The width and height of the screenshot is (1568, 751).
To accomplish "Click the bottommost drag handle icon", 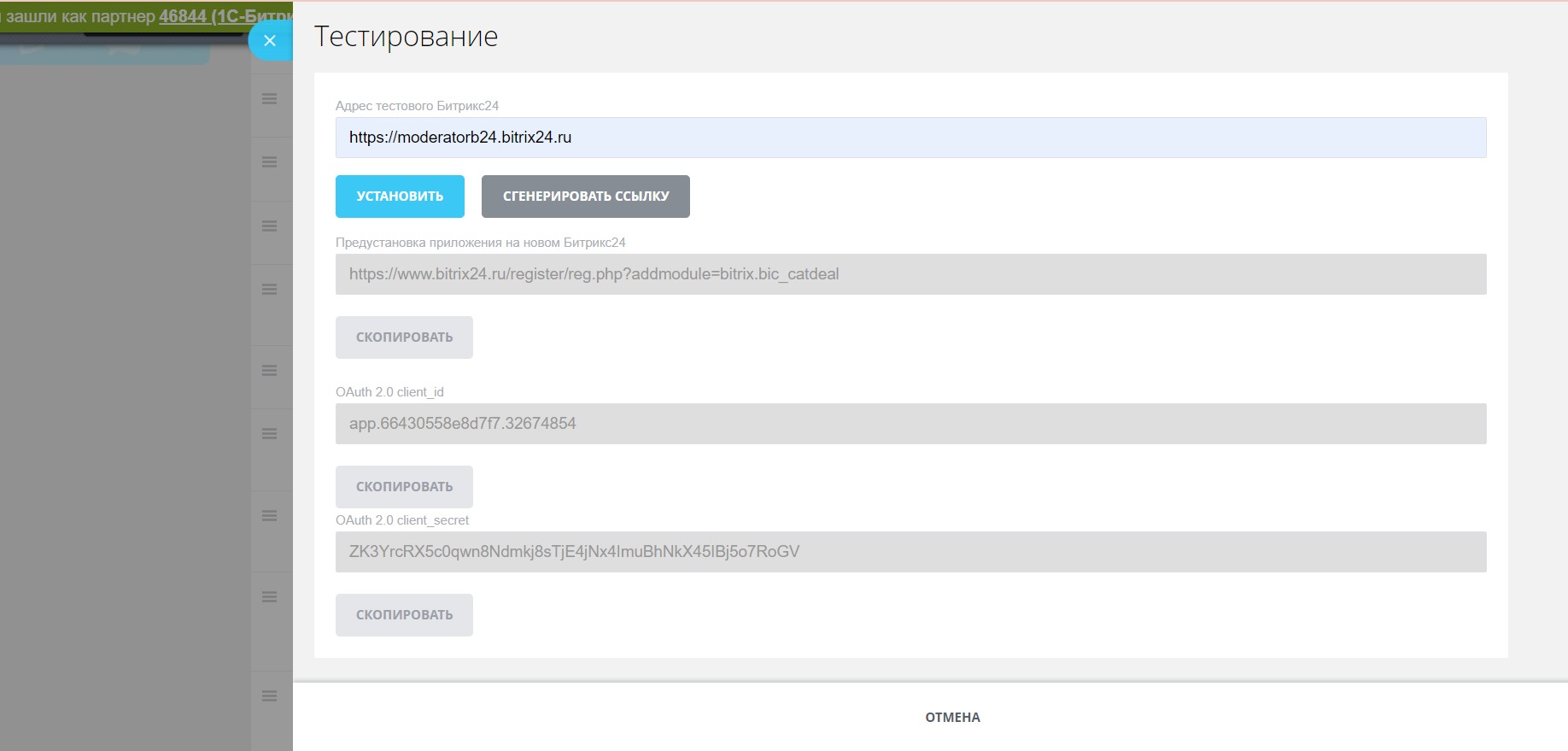I will click(x=269, y=696).
